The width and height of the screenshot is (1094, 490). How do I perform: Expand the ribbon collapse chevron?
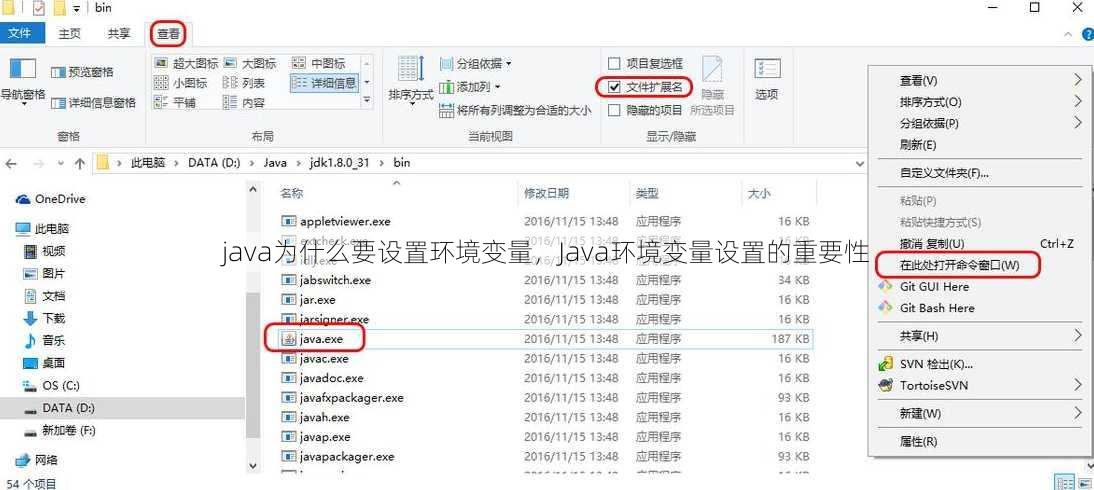pyautogui.click(x=1067, y=34)
